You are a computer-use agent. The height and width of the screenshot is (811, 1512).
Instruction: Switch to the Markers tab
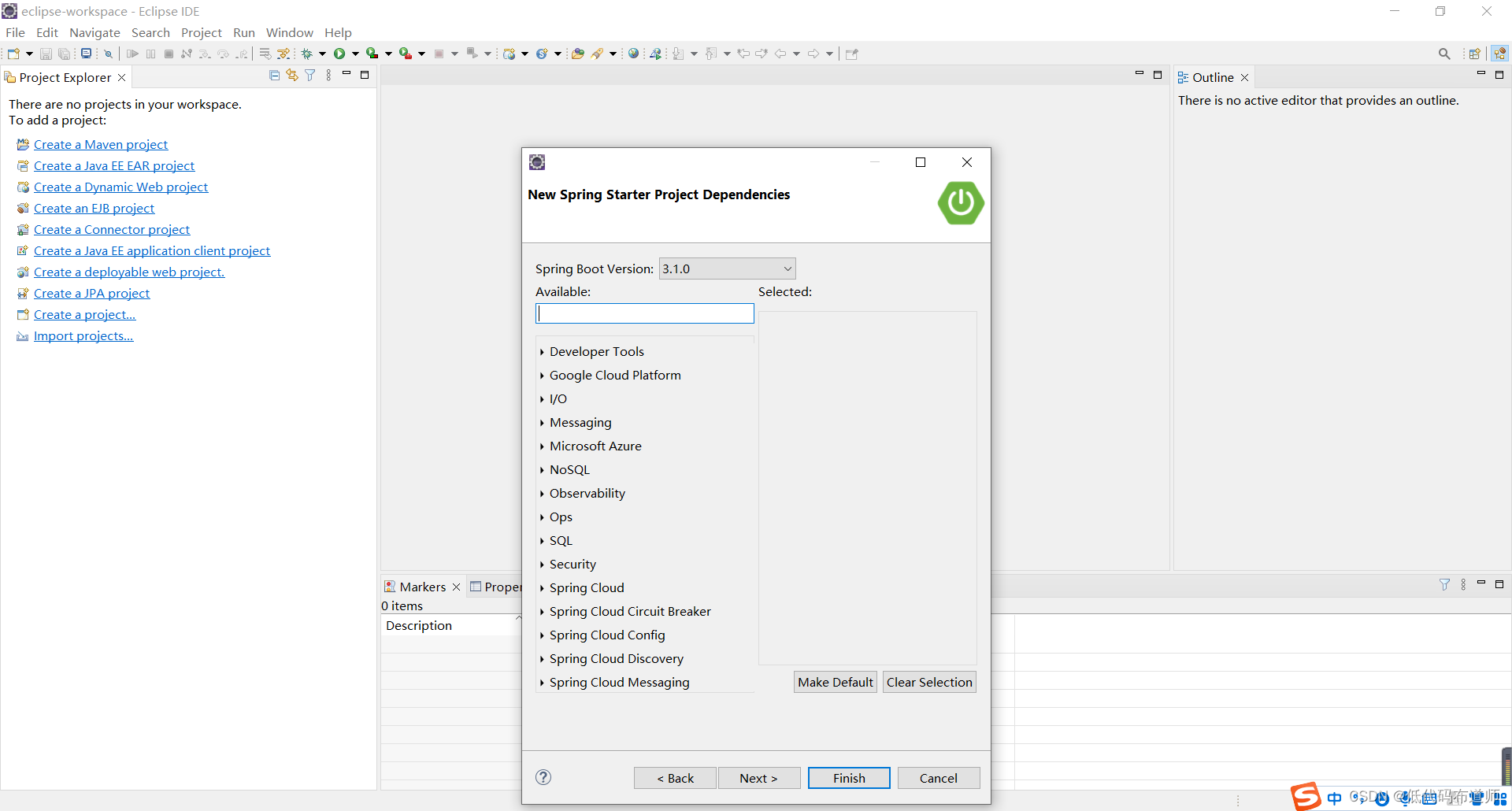[x=422, y=587]
